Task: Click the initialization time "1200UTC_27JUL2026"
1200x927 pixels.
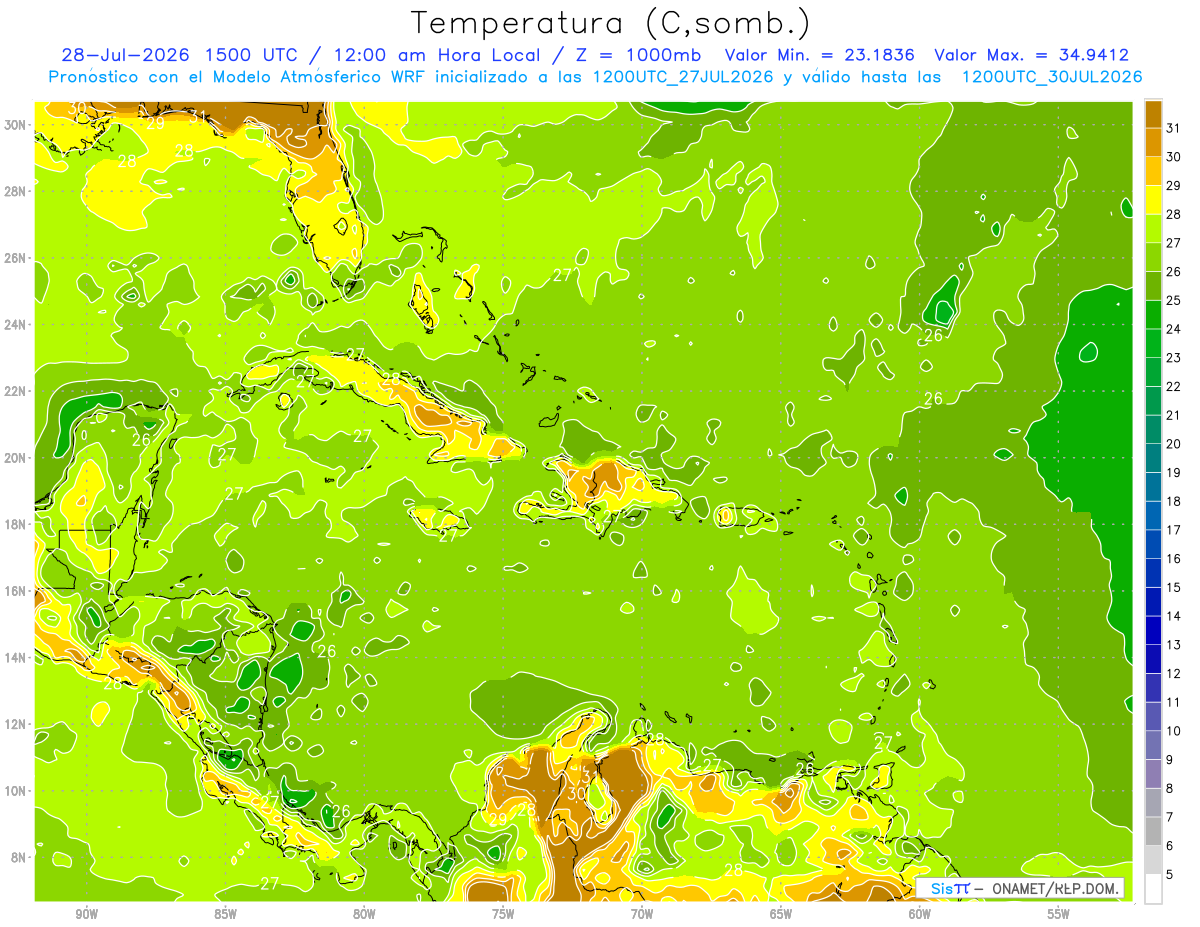Action: click(x=683, y=77)
